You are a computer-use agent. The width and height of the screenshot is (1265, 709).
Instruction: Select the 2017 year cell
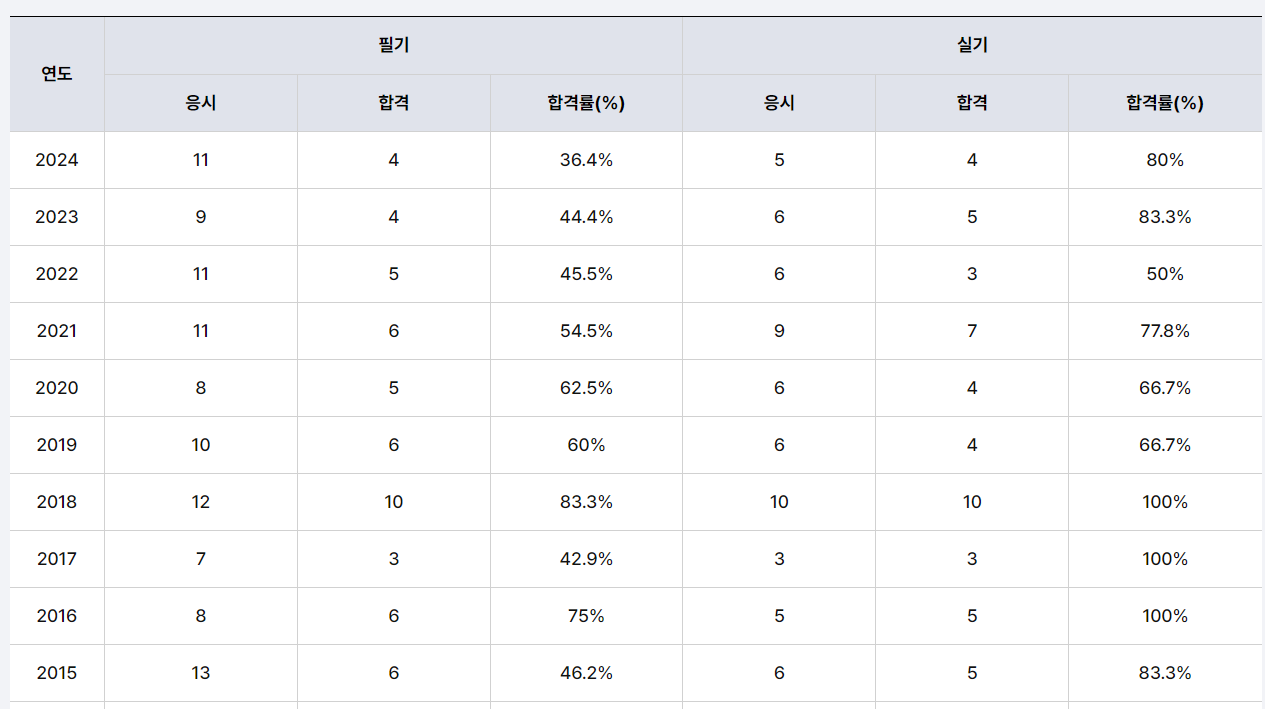pyautogui.click(x=57, y=559)
